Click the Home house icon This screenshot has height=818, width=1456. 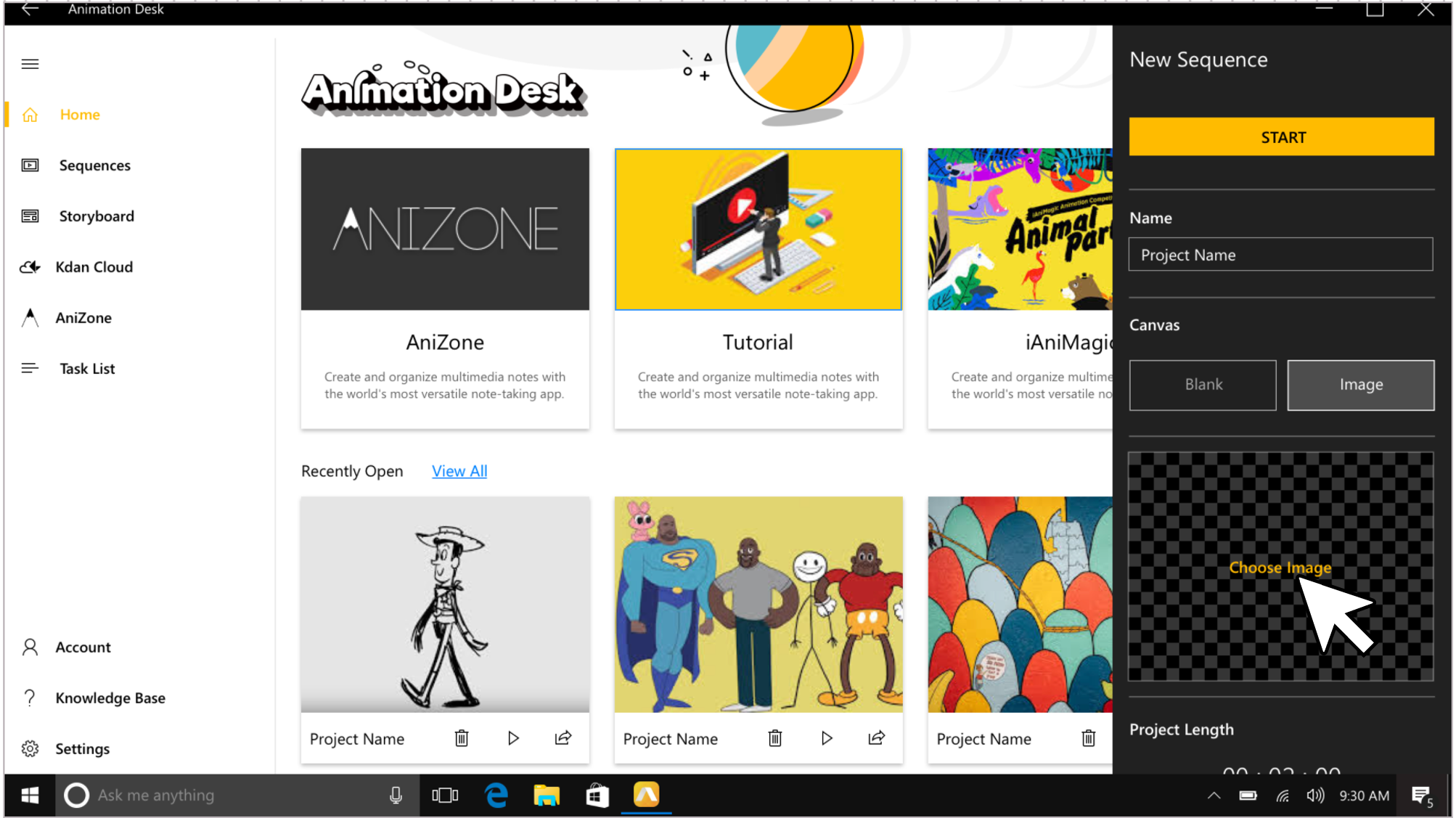30,115
